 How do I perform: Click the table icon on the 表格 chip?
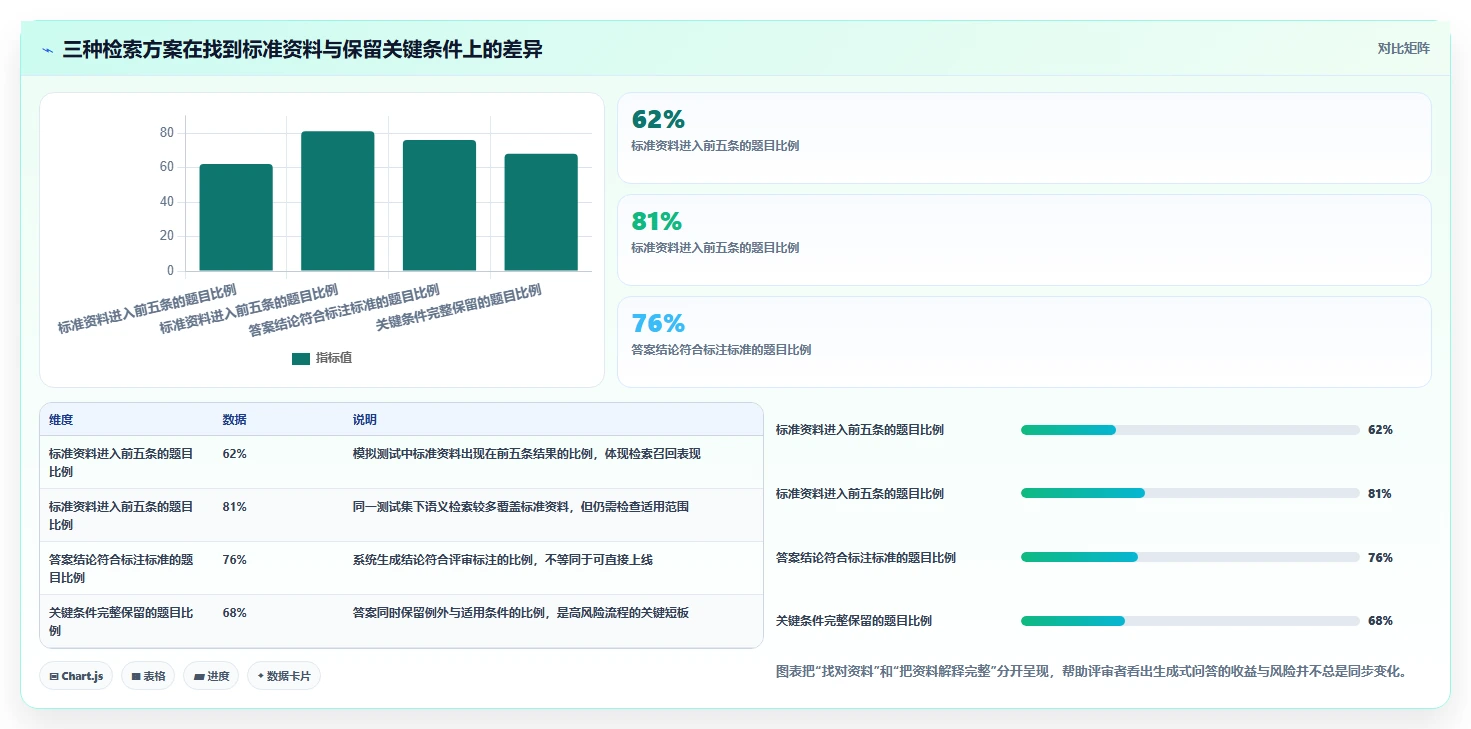(136, 677)
